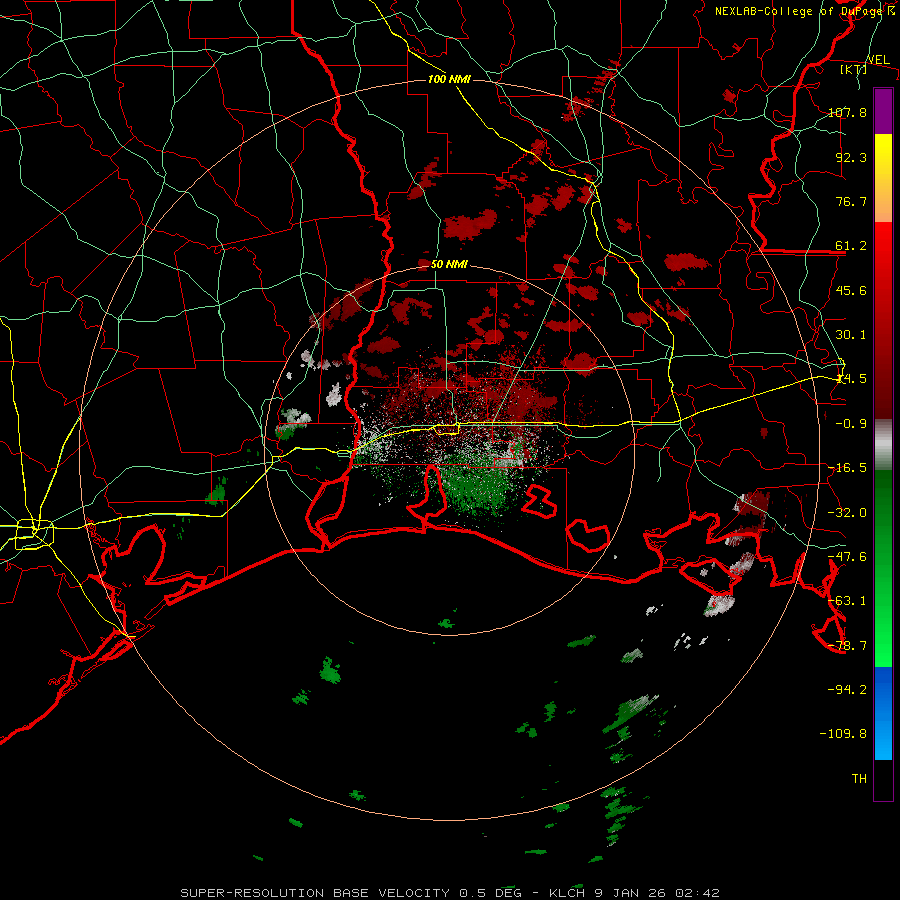Click the NEXLAB-College of DuPage label
The image size is (900, 900).
pos(797,11)
